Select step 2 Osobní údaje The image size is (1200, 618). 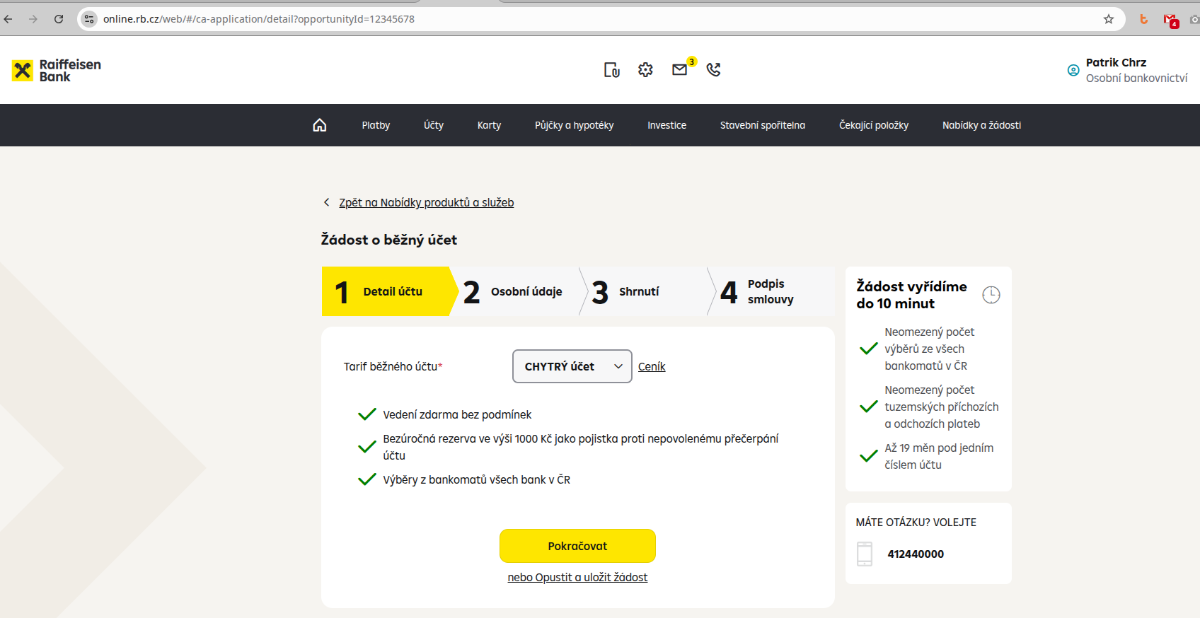[514, 292]
